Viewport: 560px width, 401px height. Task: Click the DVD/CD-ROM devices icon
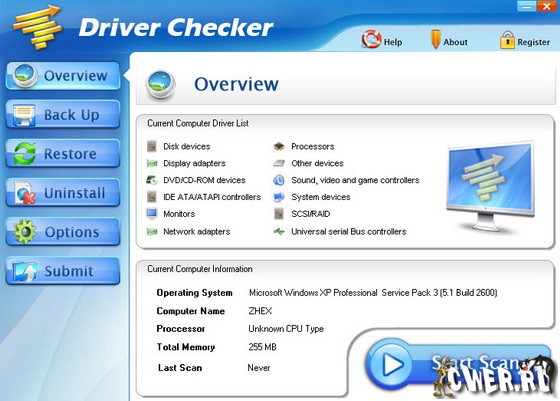pos(152,180)
